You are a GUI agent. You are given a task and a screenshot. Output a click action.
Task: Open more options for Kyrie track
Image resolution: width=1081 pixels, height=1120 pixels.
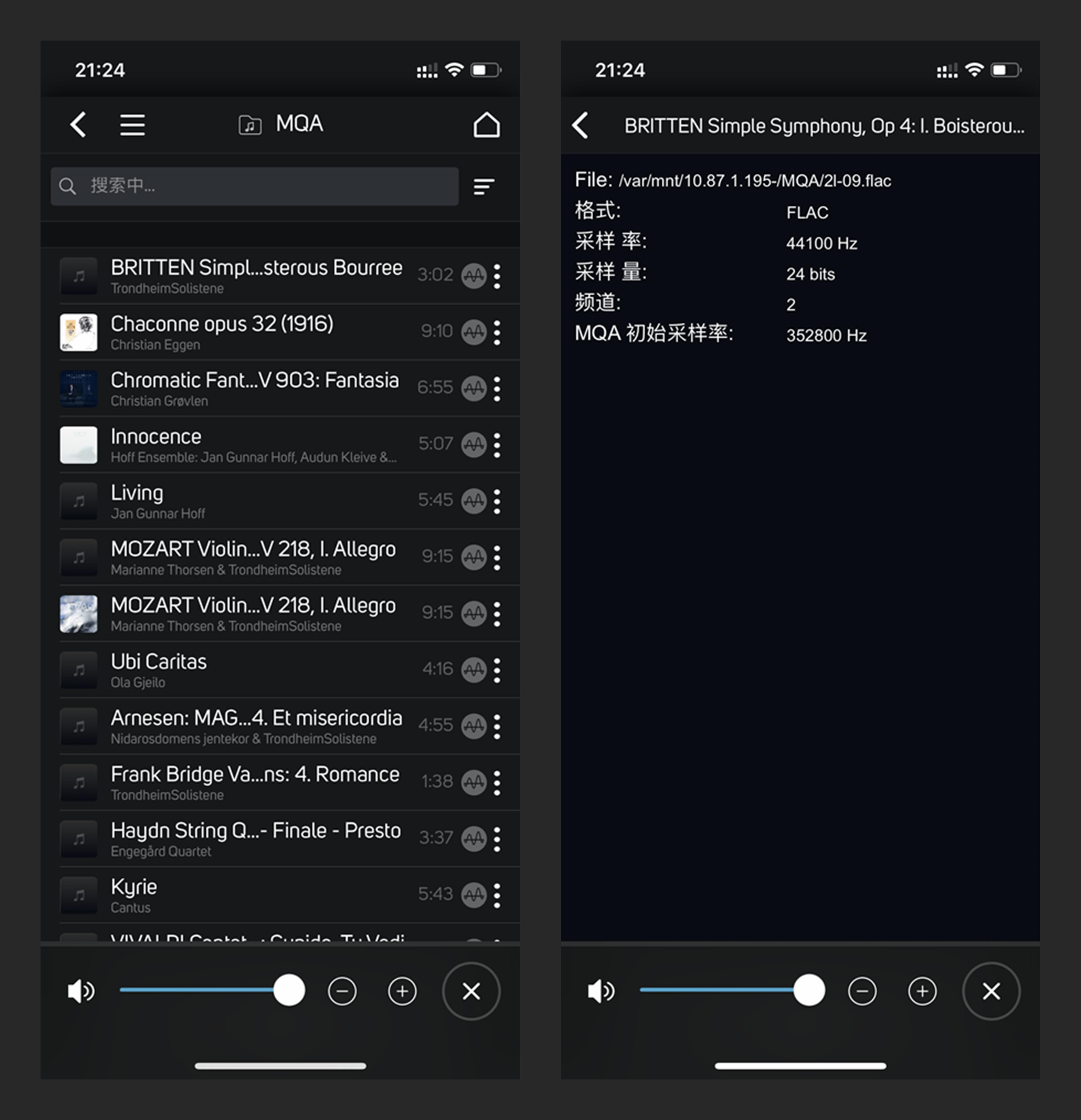(x=497, y=895)
